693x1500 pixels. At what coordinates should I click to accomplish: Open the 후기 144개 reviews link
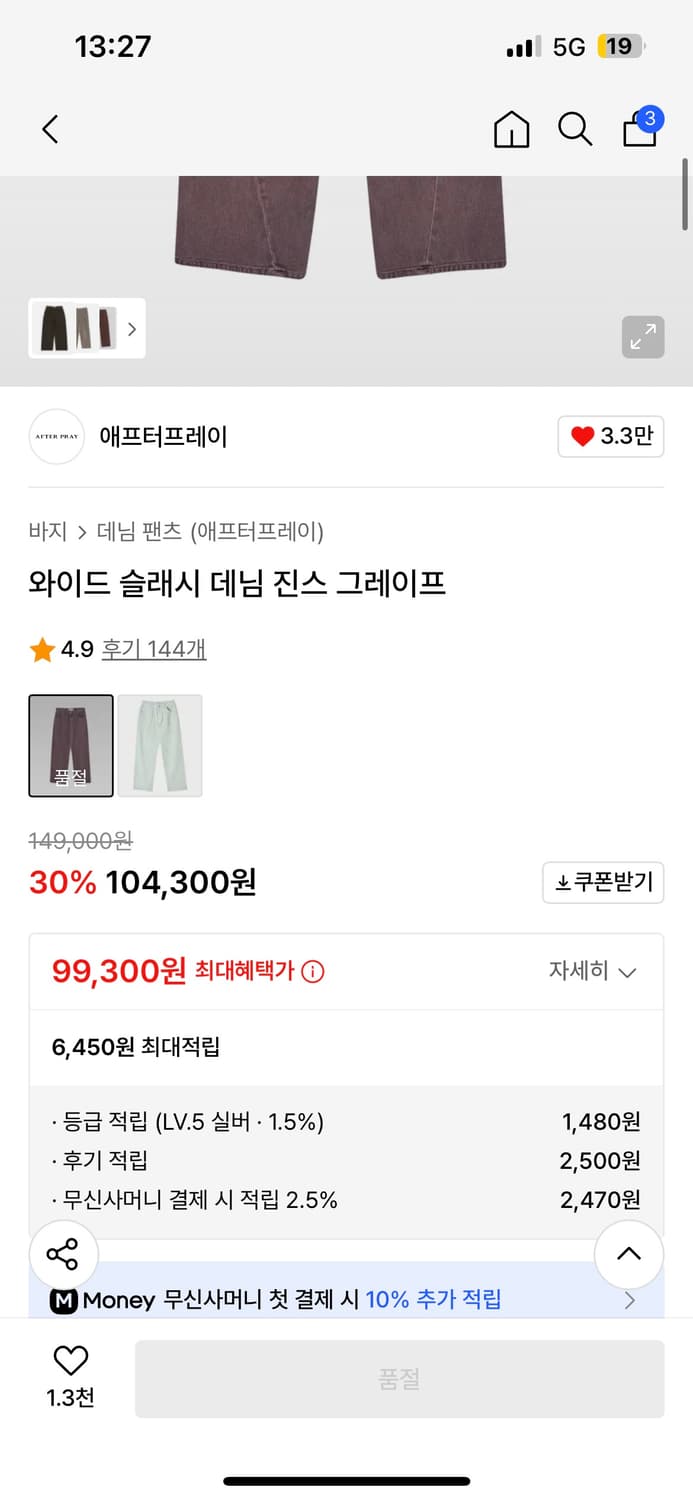coord(154,649)
